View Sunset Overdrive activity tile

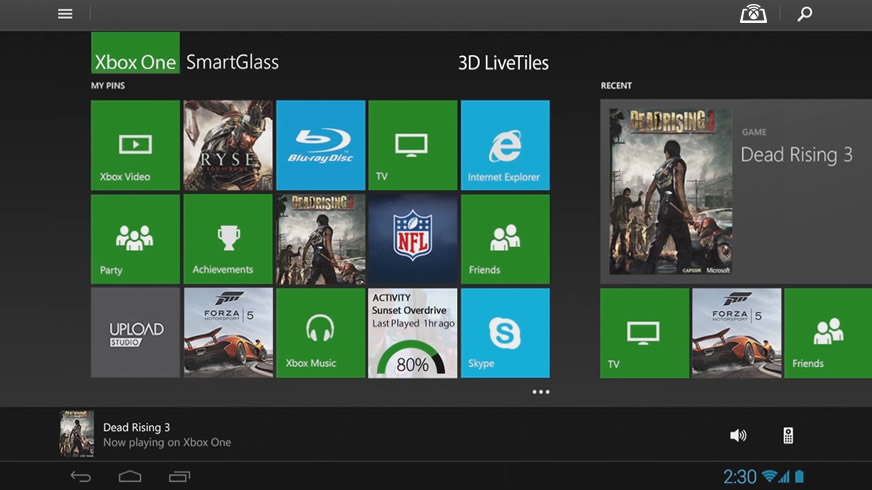(413, 333)
